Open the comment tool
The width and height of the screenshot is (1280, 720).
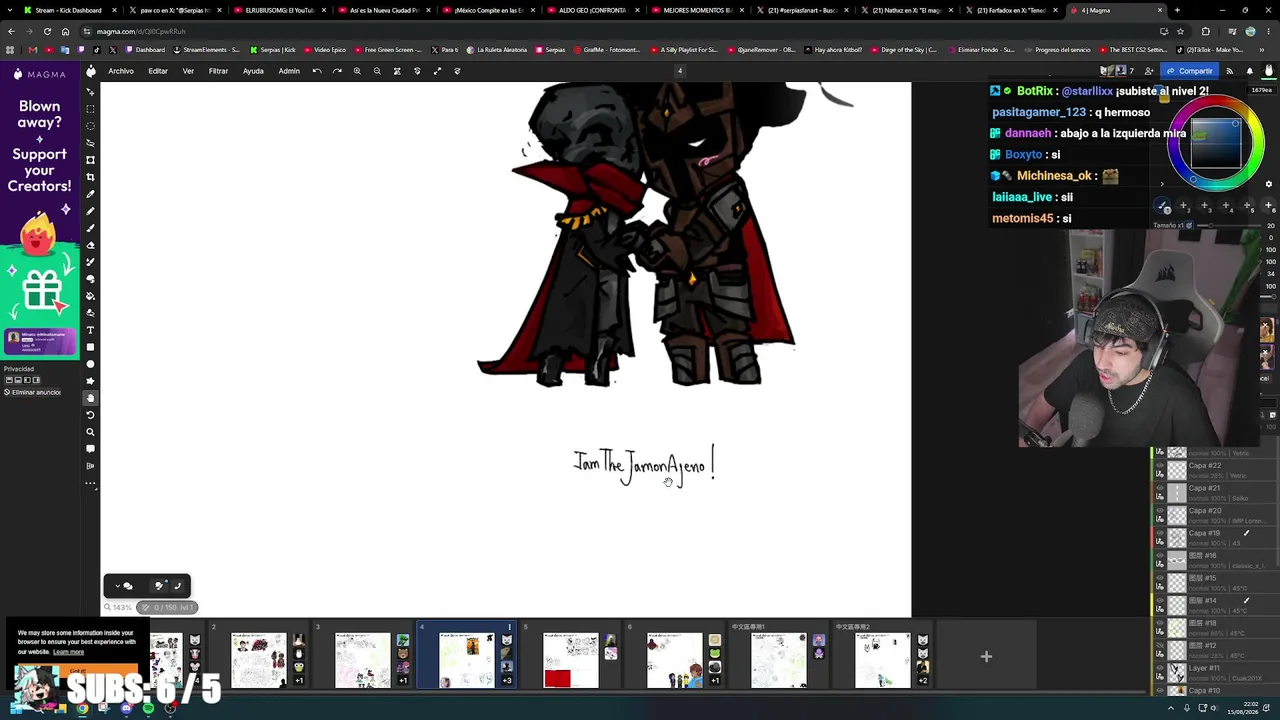(x=90, y=449)
